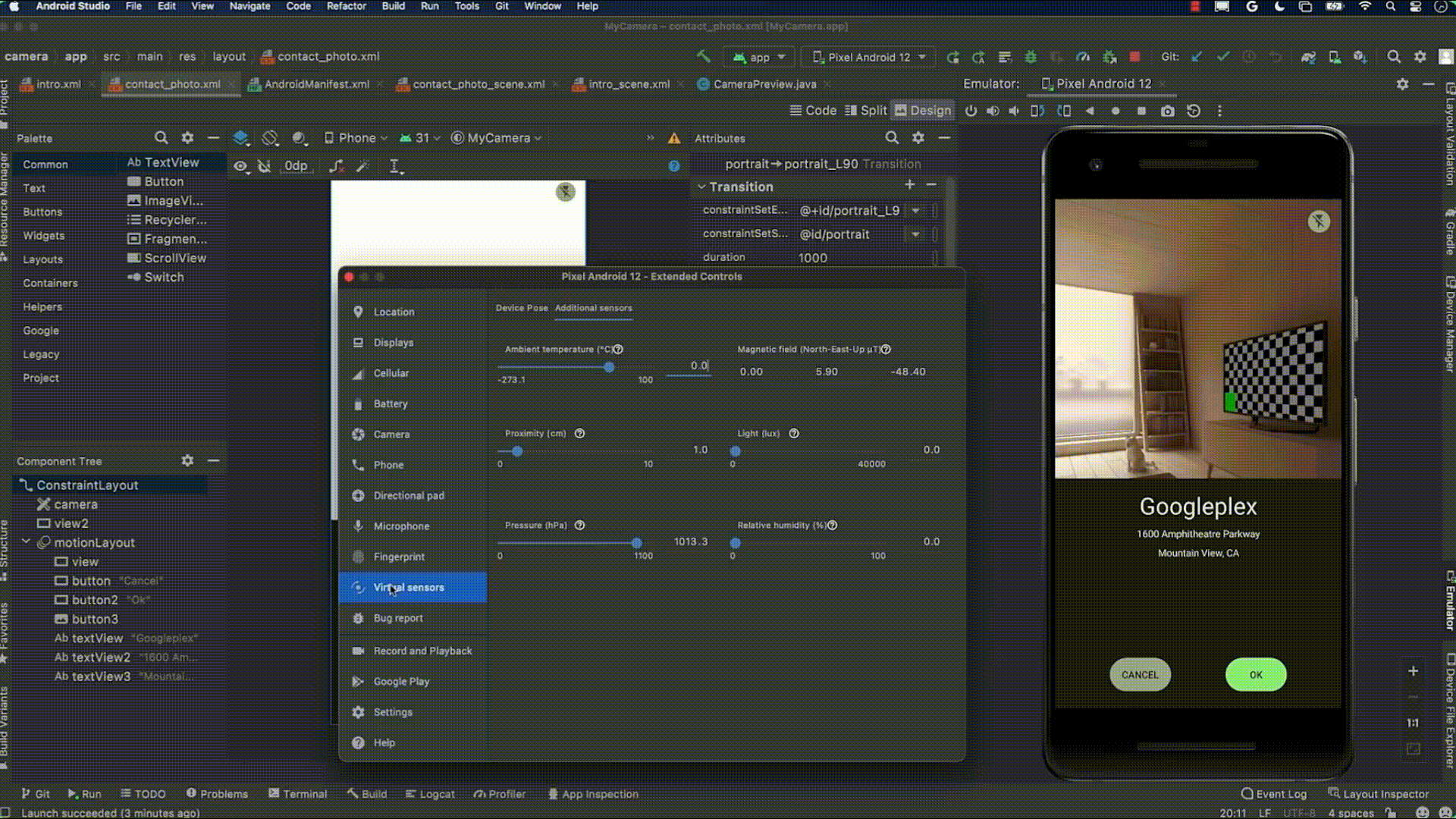Screen dimensions: 1456x819
Task: Collapse the Transition section
Action: [x=701, y=187]
